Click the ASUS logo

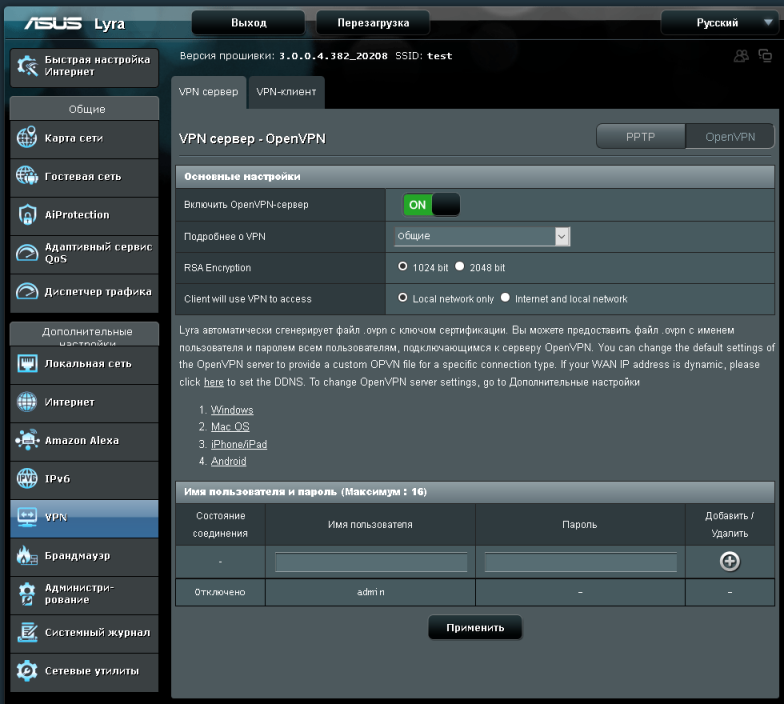[x=53, y=24]
